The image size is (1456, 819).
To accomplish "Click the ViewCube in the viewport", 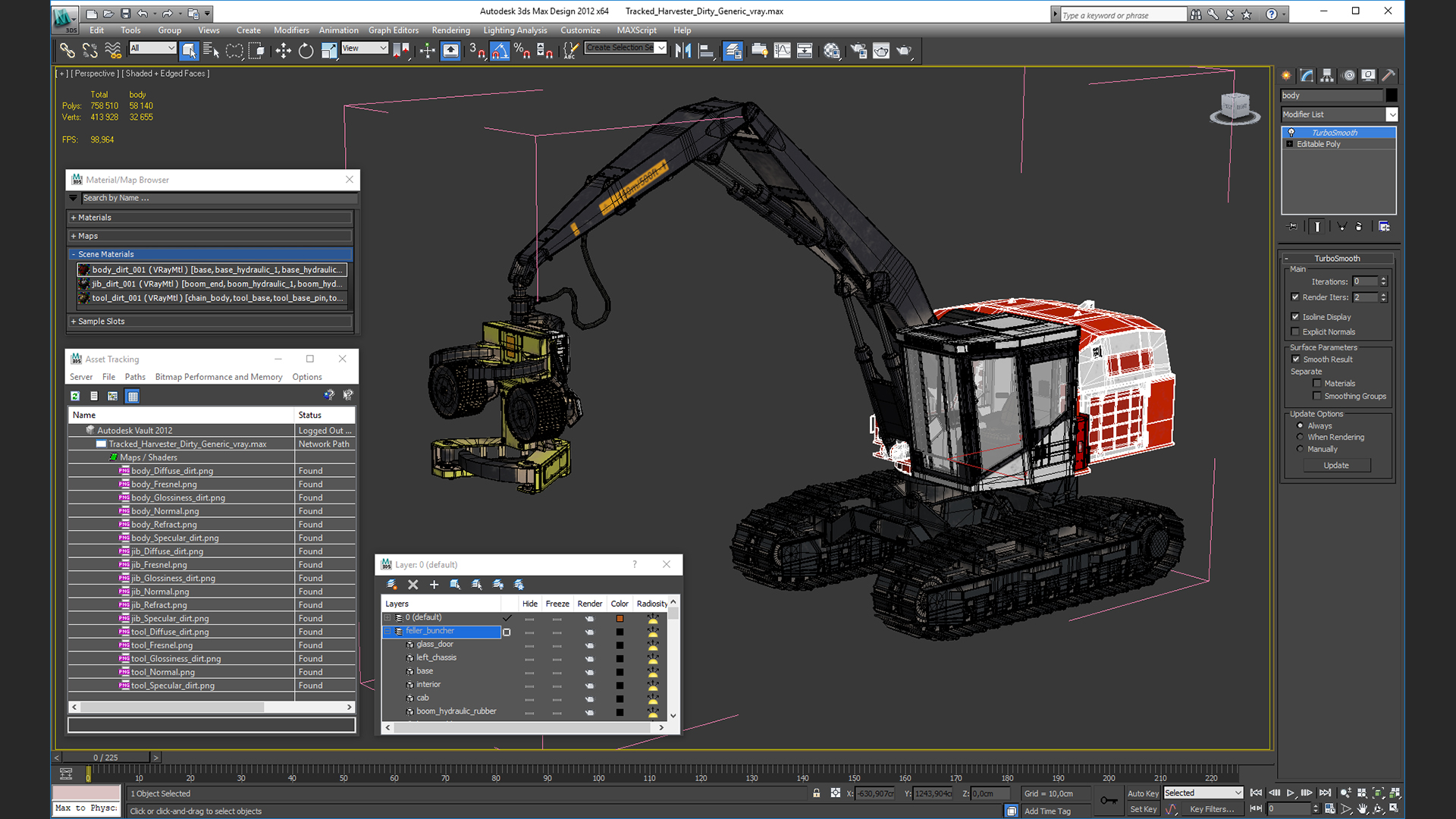I will 1235,108.
